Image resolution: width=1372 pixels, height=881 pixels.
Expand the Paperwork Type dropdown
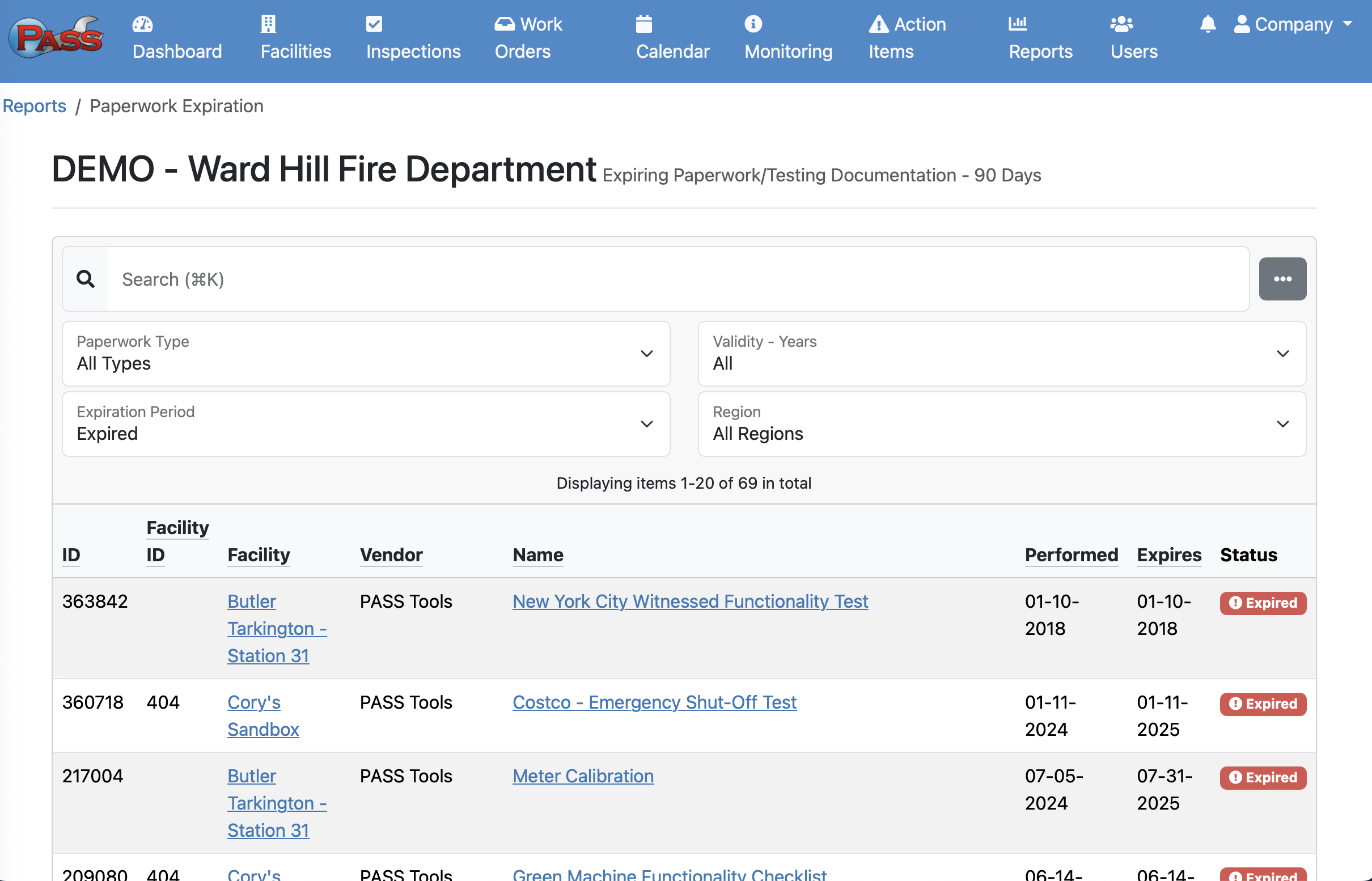point(366,354)
